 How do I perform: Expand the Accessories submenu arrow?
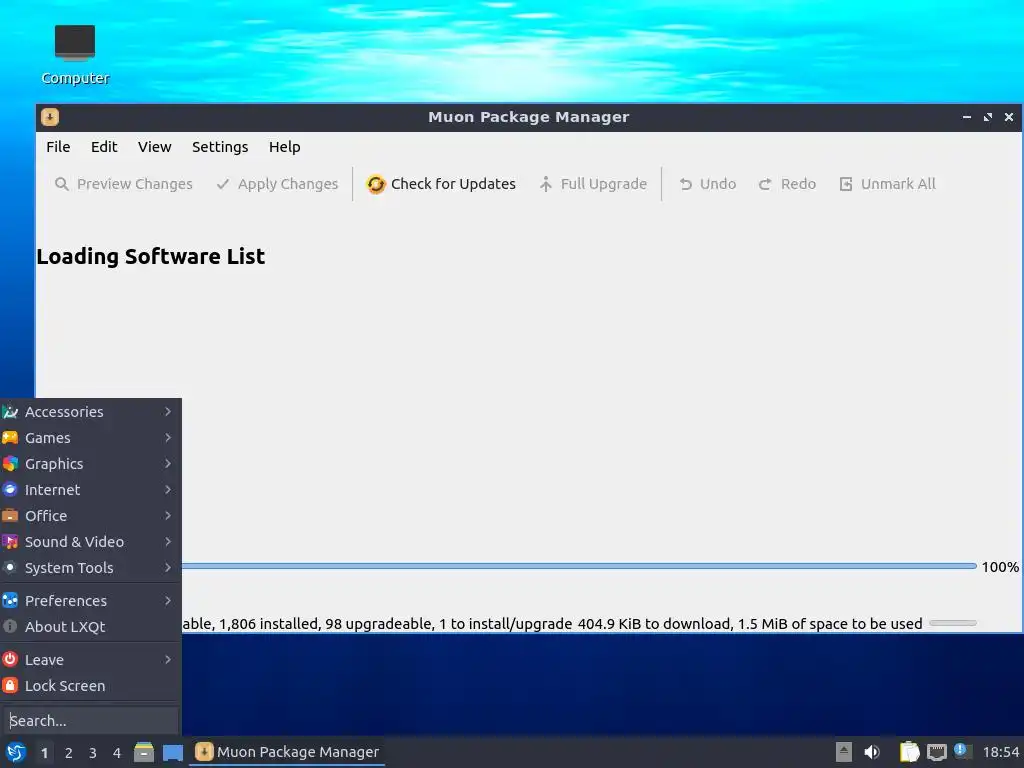tap(168, 411)
